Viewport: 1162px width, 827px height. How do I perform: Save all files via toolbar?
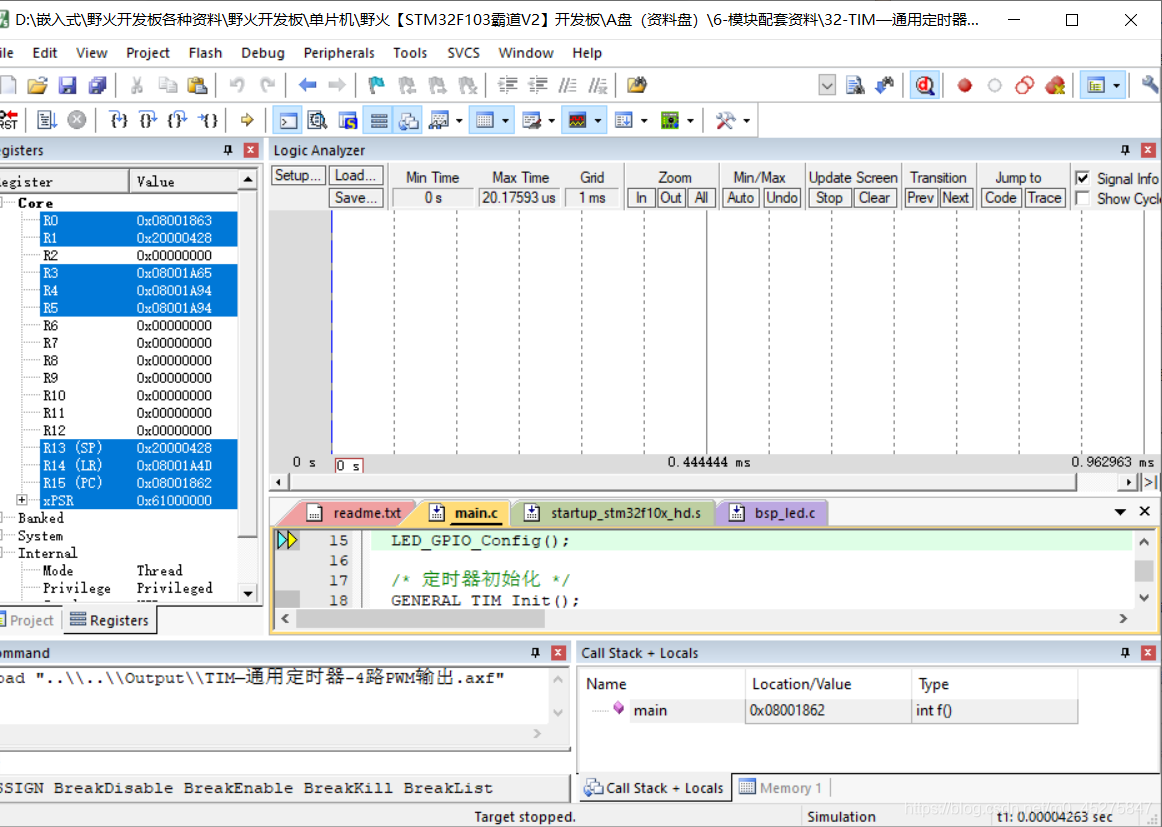97,85
